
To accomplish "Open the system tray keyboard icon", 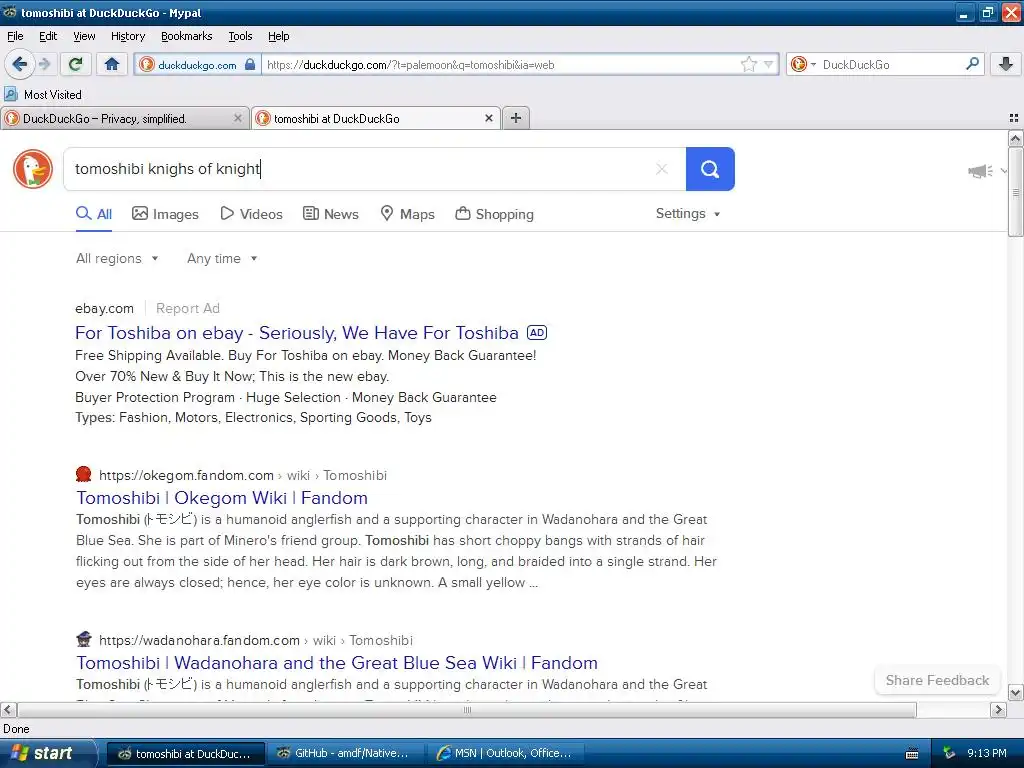I will [912, 754].
